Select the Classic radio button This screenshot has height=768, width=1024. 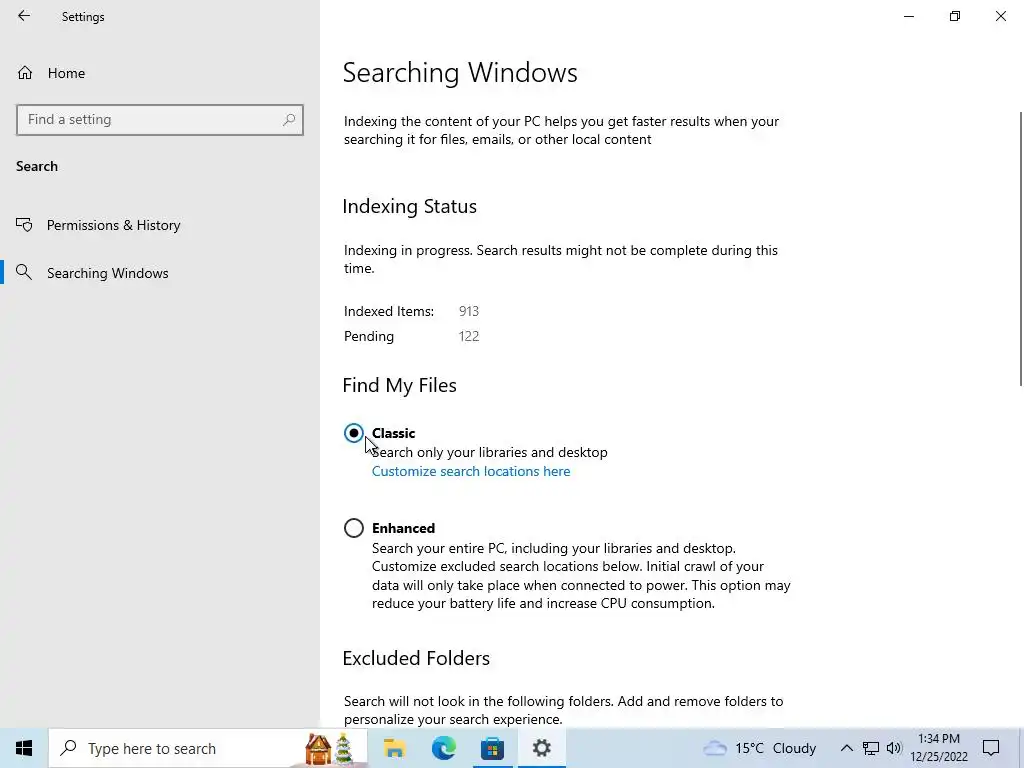coord(353,433)
